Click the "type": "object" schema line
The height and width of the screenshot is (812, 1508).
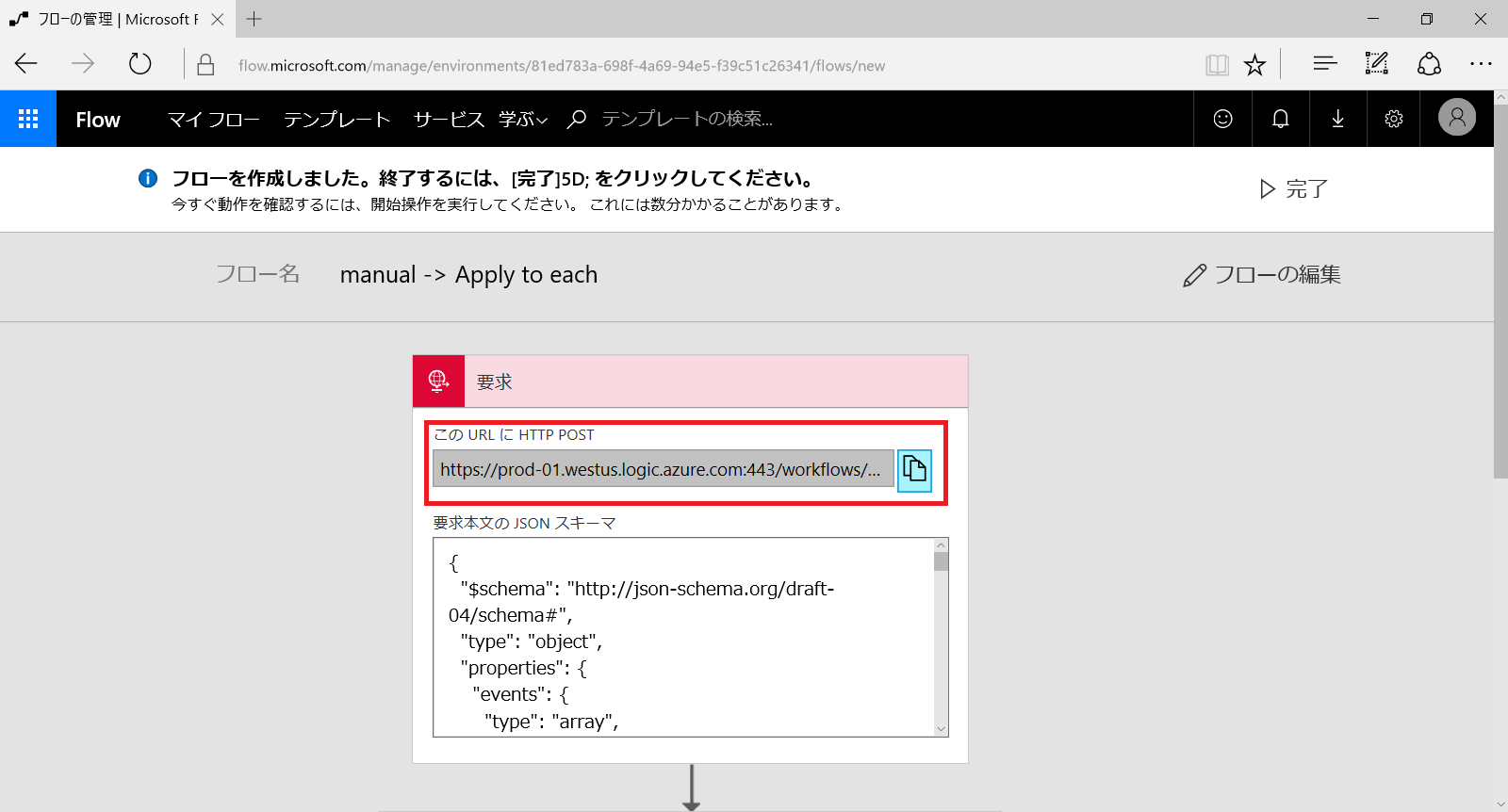532,641
